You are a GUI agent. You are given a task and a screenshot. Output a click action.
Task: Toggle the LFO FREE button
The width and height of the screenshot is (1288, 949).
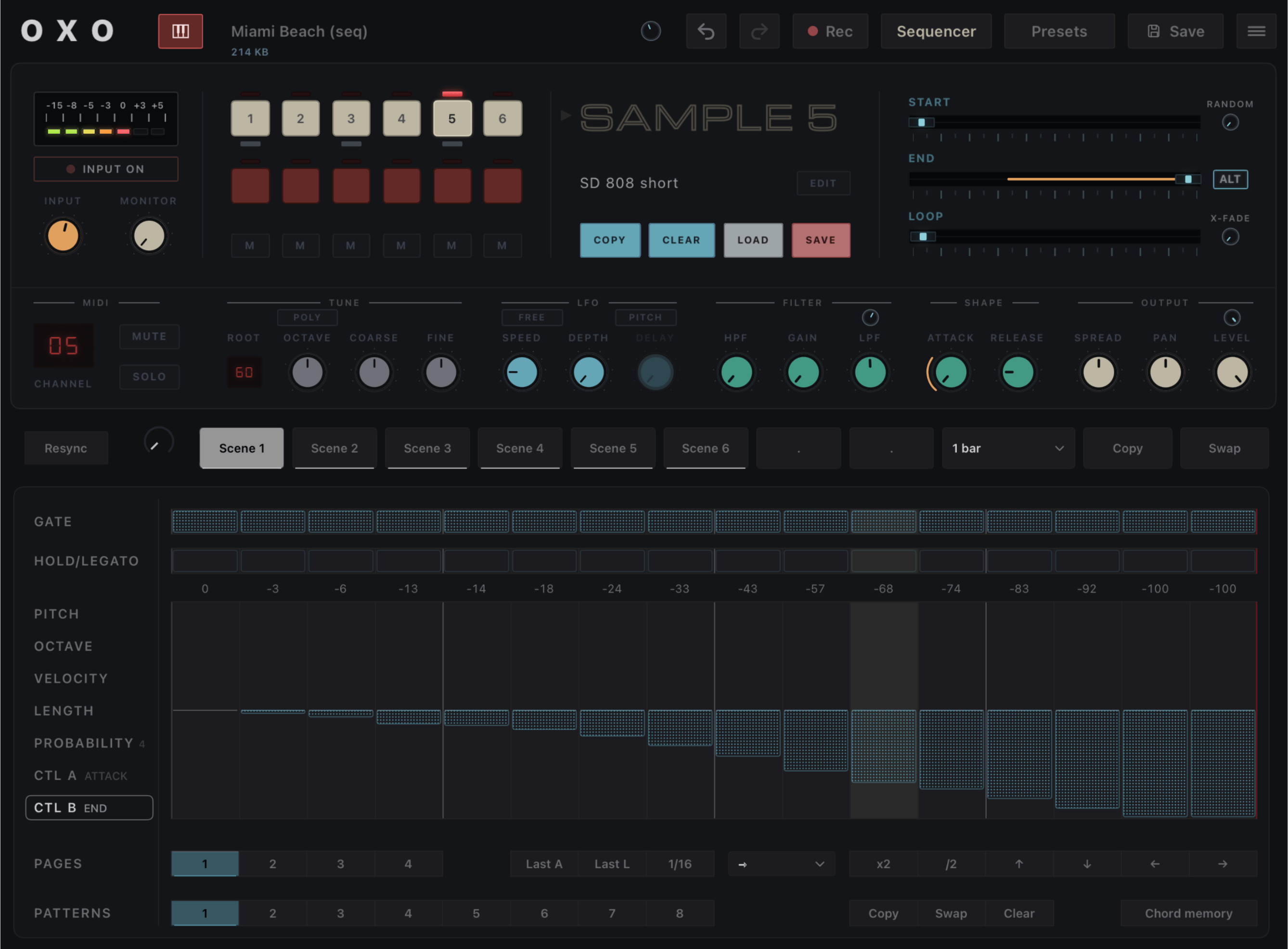coord(531,317)
